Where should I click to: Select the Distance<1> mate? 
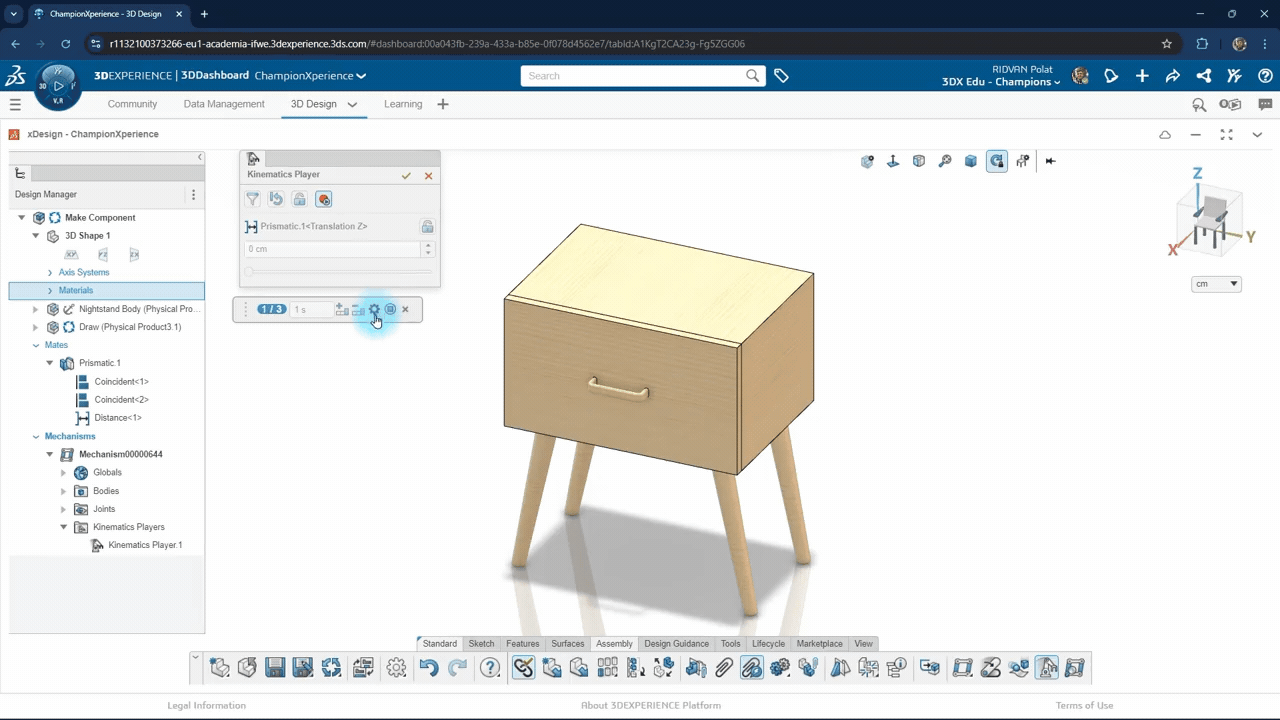(118, 418)
